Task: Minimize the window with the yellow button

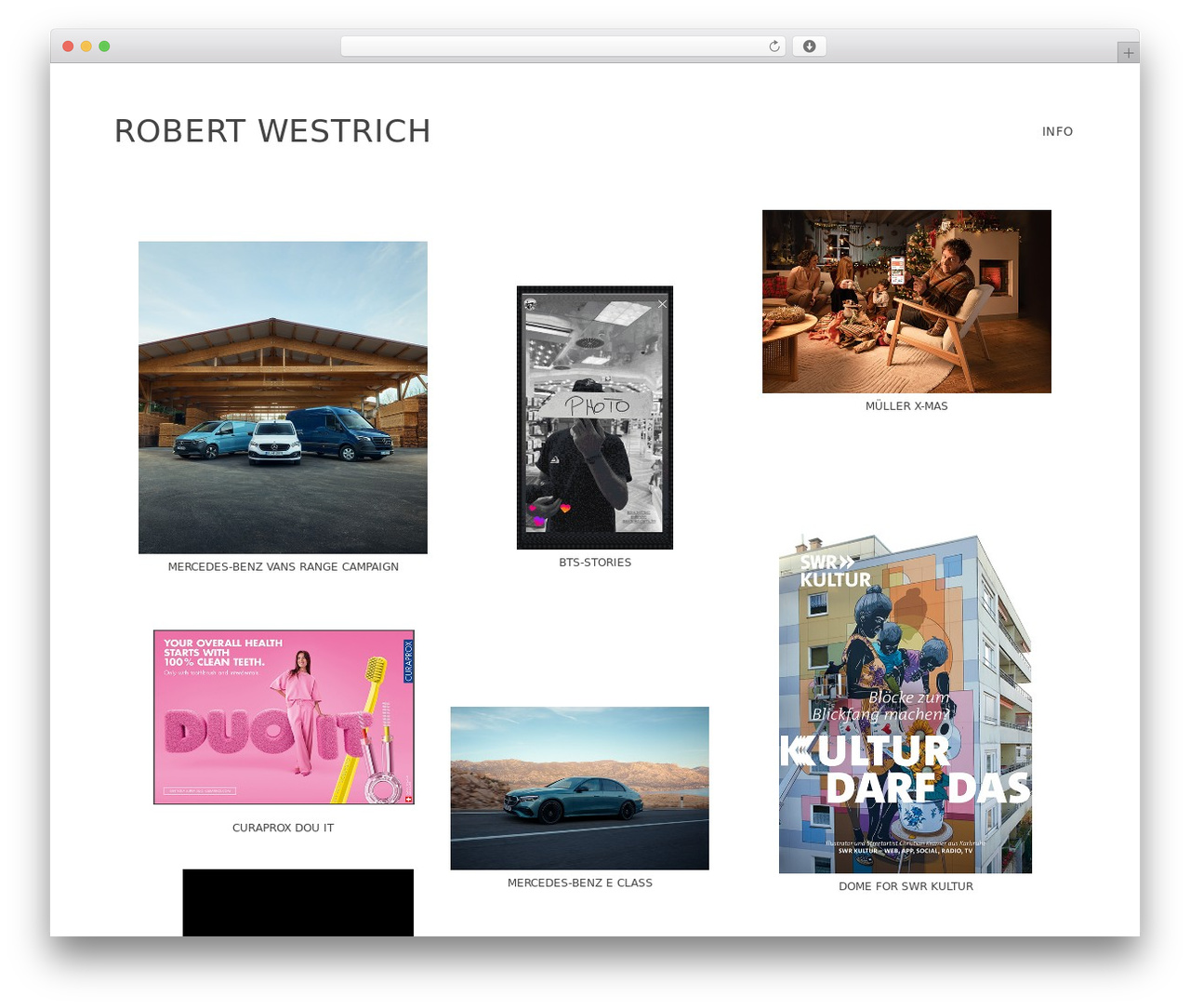Action: 86,46
